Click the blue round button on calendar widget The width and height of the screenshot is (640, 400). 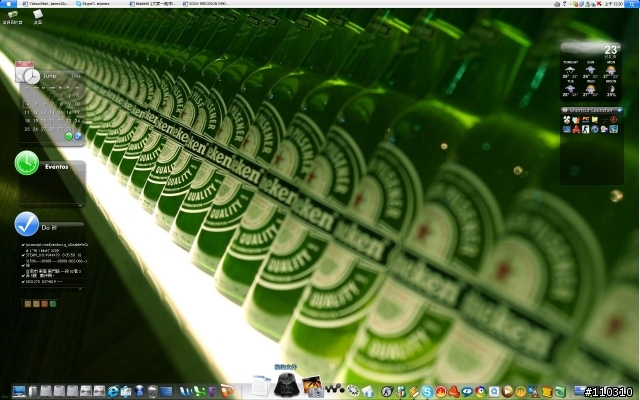[x=78, y=136]
